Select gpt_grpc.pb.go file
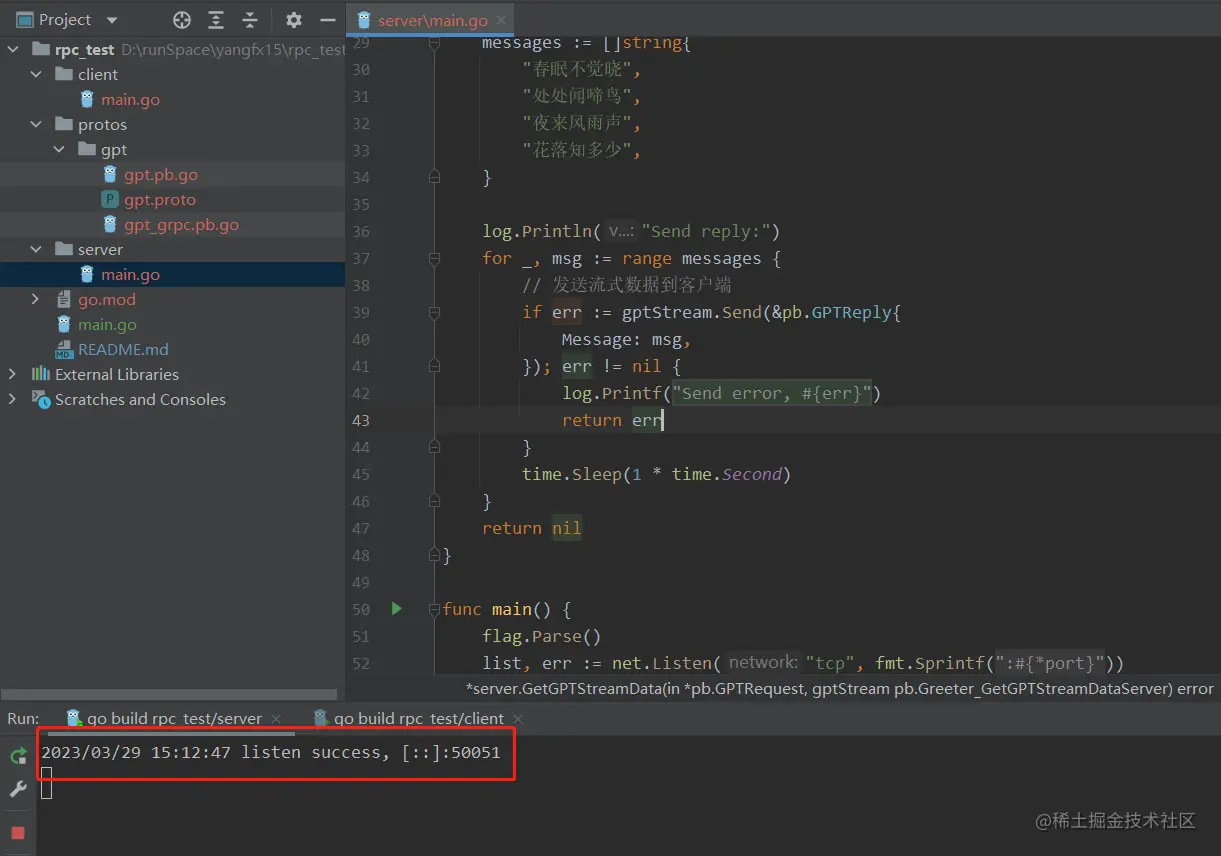The height and width of the screenshot is (856, 1221). click(x=181, y=224)
